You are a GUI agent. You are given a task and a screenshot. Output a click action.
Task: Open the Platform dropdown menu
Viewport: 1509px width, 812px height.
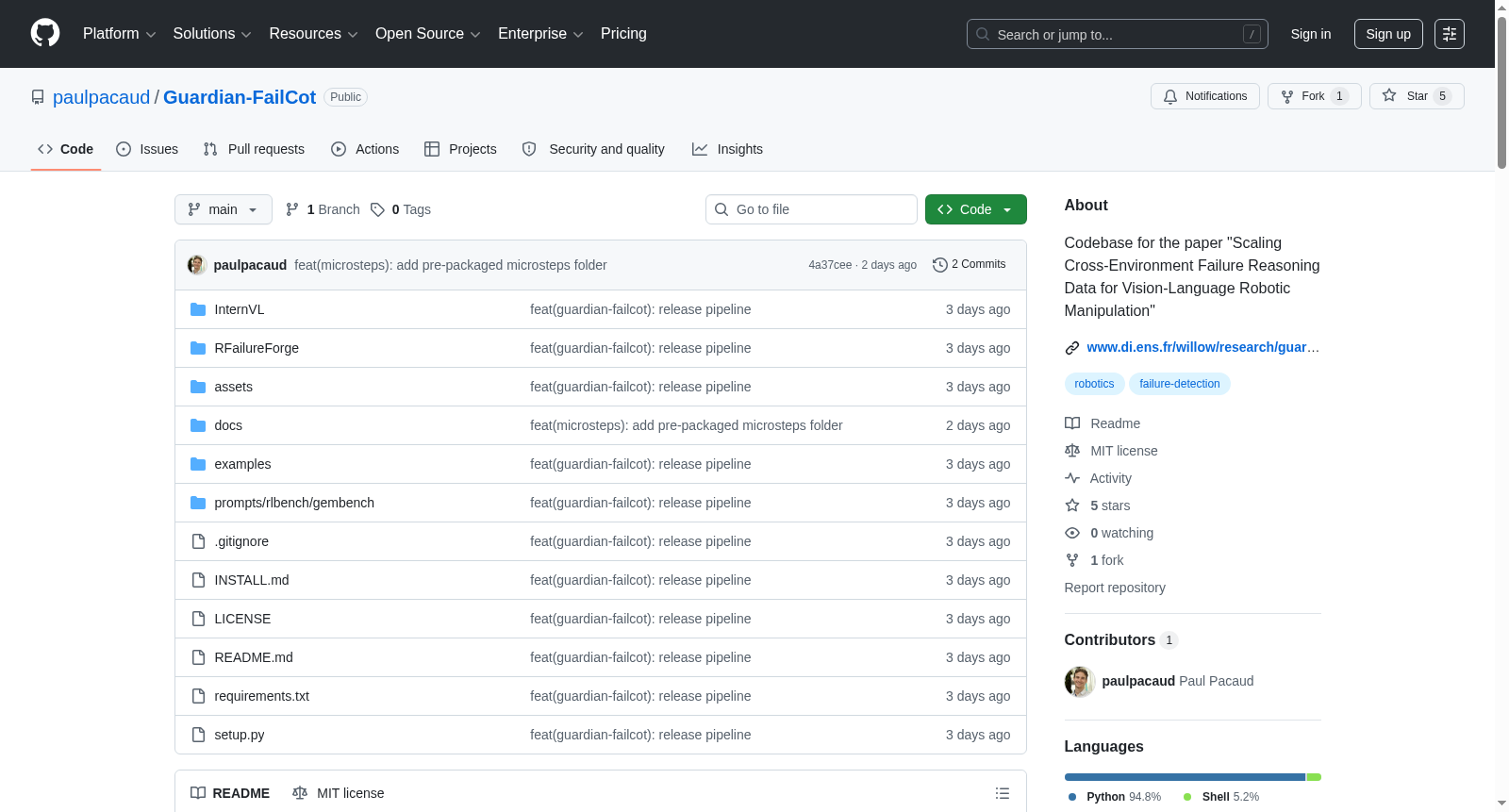119,34
